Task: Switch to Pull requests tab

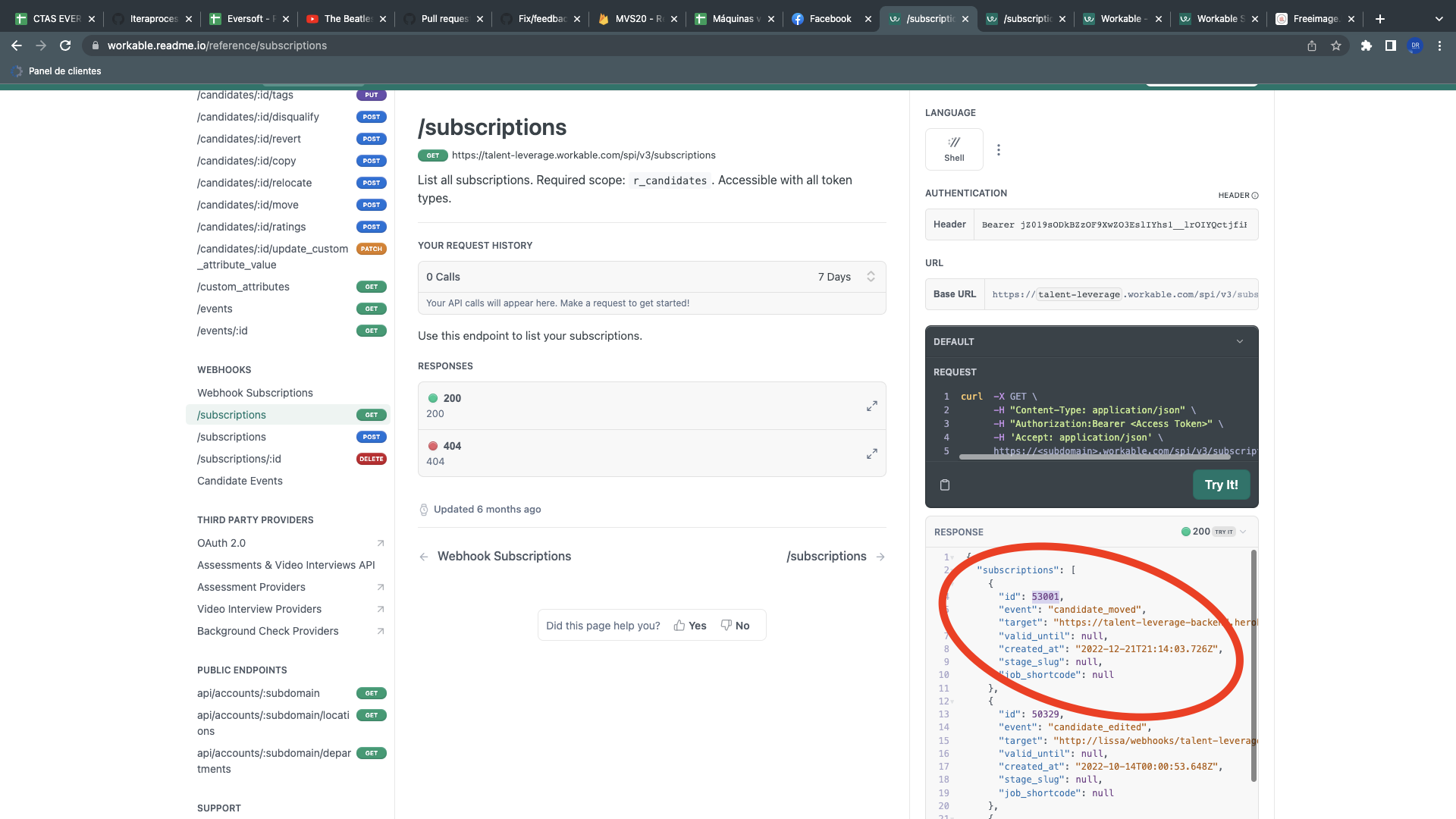Action: click(443, 19)
